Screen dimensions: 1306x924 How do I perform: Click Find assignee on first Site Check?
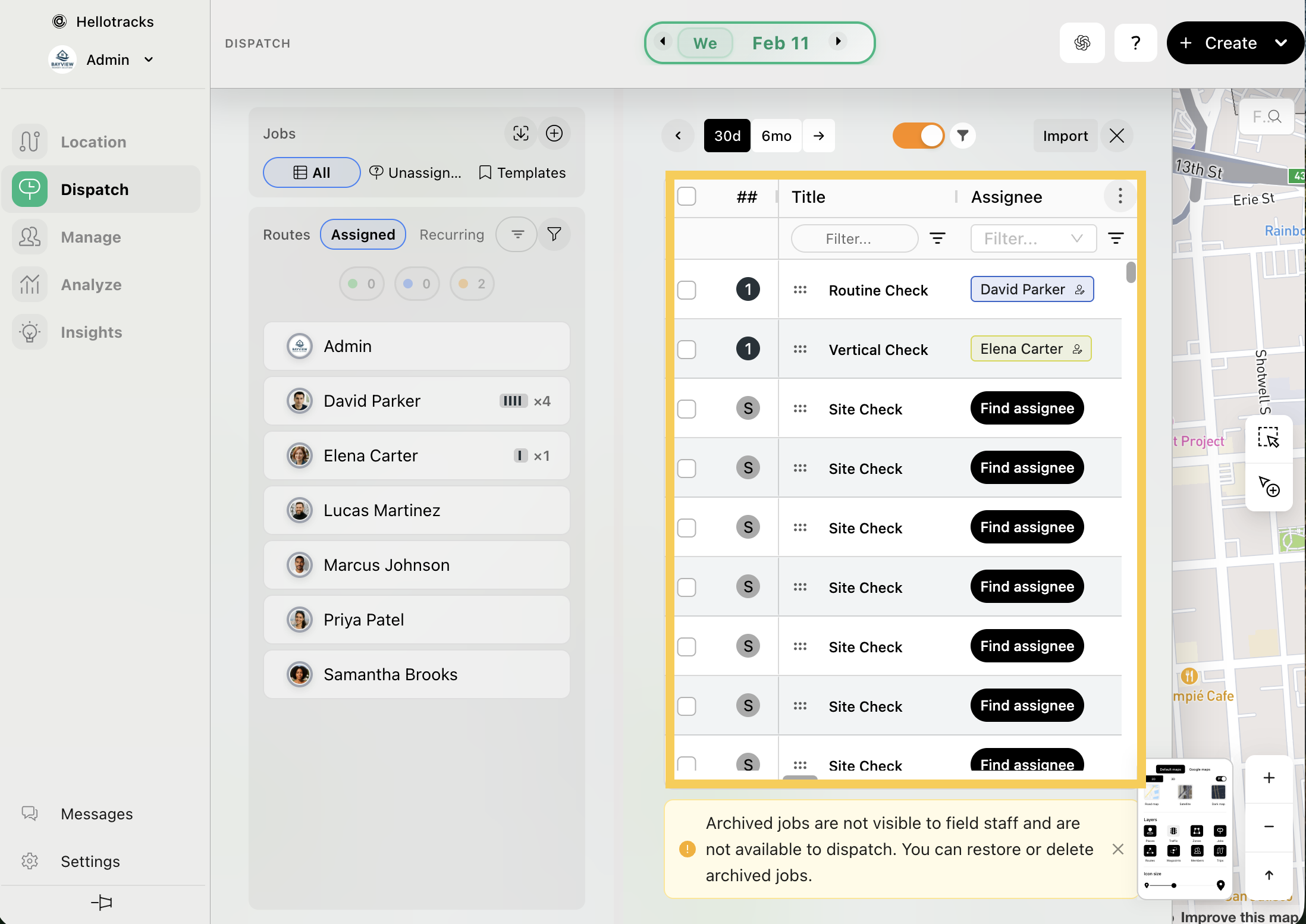pyautogui.click(x=1026, y=408)
